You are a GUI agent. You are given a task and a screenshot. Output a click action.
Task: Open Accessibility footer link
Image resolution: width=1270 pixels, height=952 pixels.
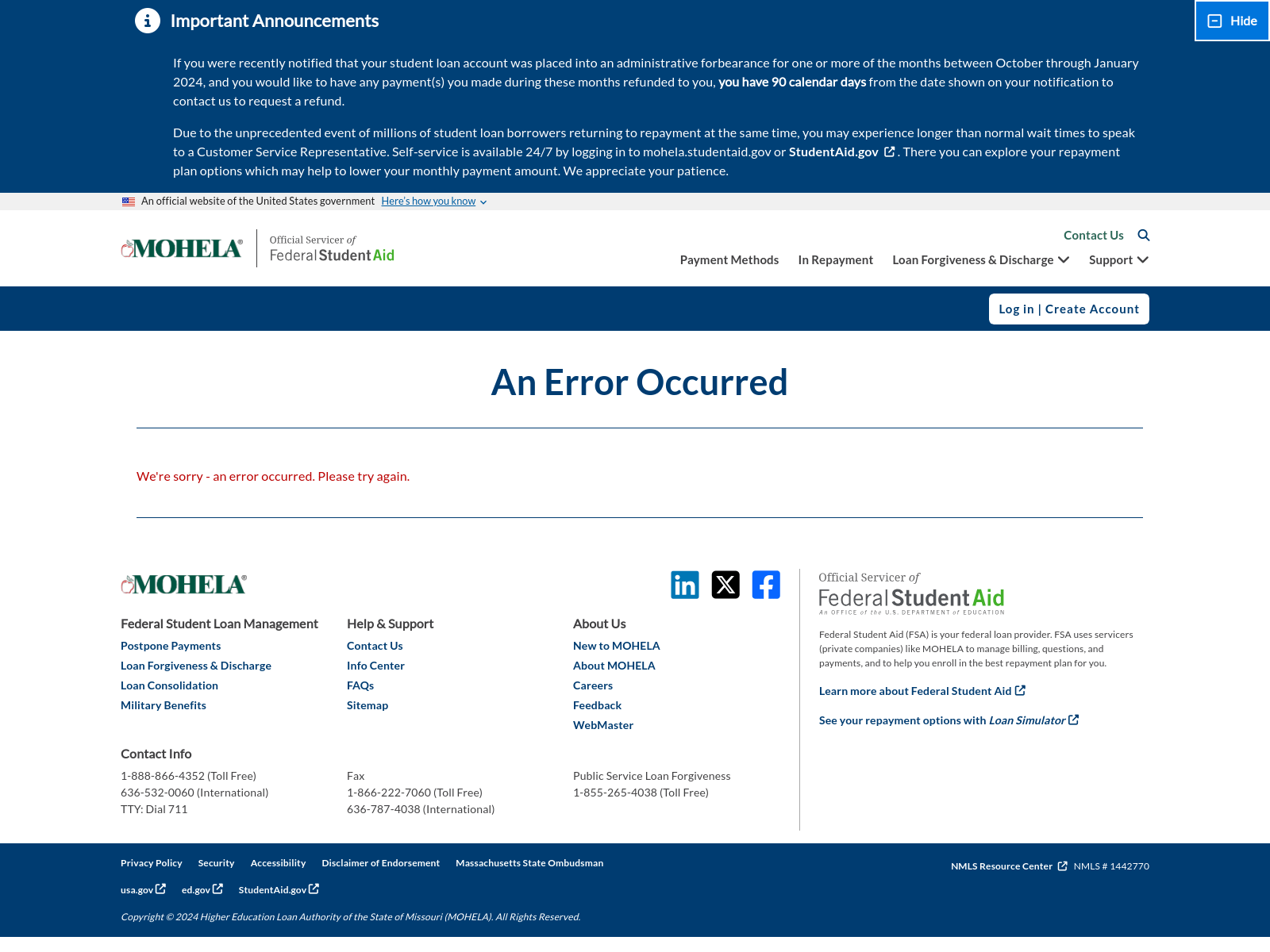point(278,863)
